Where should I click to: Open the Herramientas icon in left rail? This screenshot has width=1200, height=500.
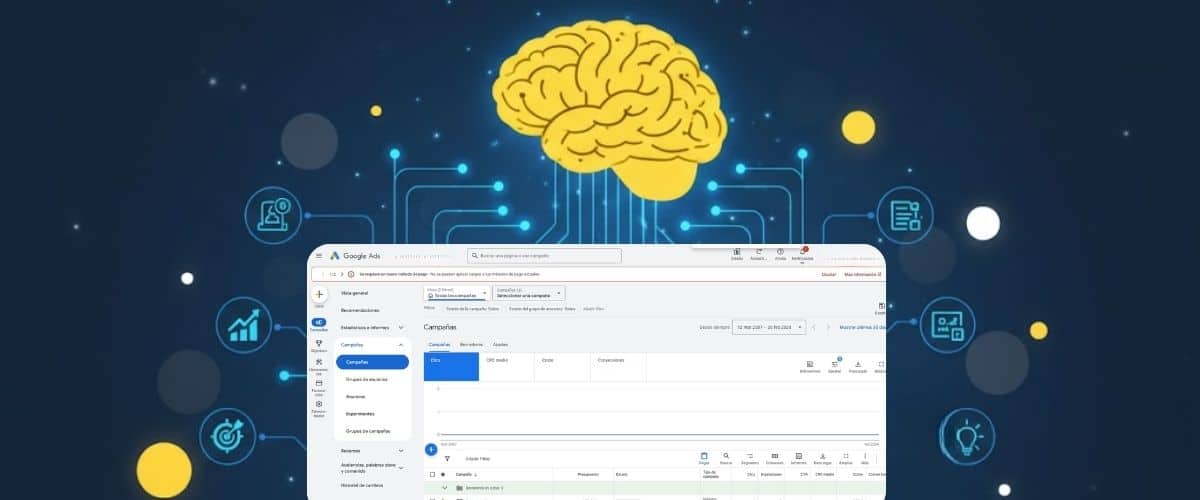319,362
